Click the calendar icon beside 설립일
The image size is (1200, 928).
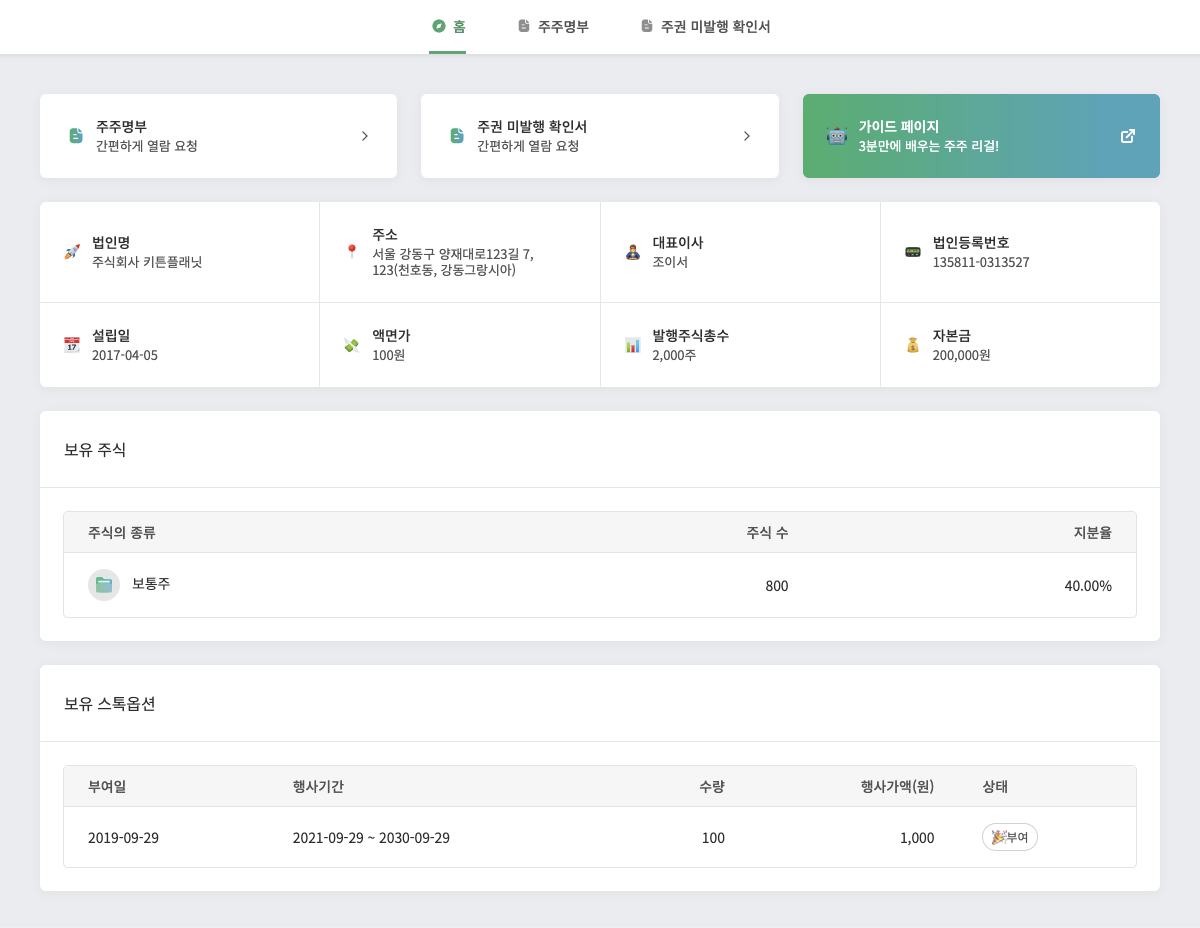click(x=72, y=345)
